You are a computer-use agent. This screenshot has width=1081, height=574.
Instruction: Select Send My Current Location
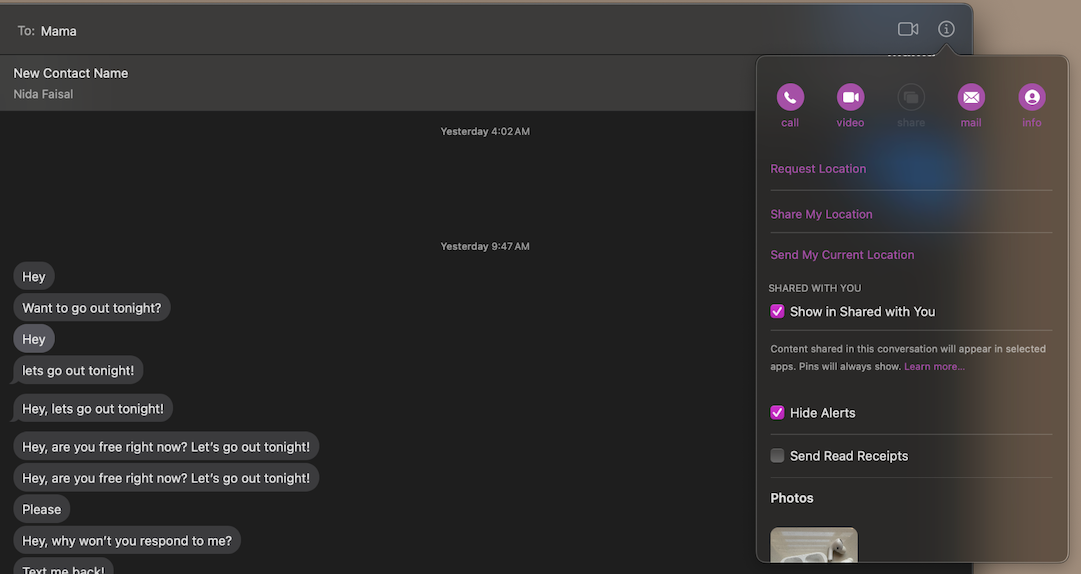pyautogui.click(x=842, y=255)
